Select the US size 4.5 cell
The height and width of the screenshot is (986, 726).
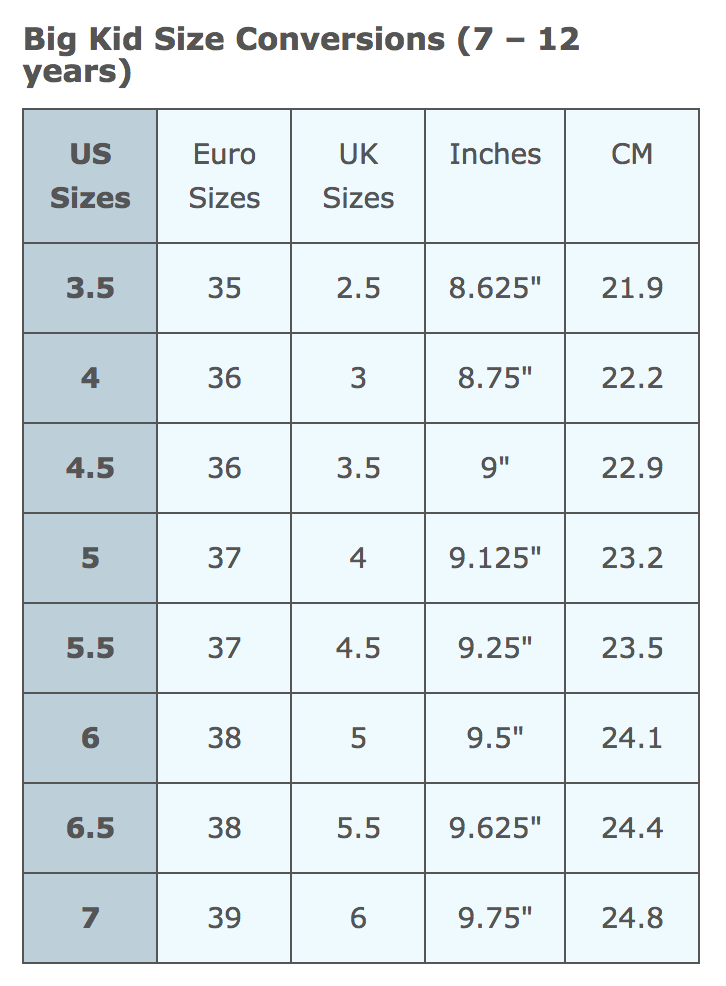(90, 468)
